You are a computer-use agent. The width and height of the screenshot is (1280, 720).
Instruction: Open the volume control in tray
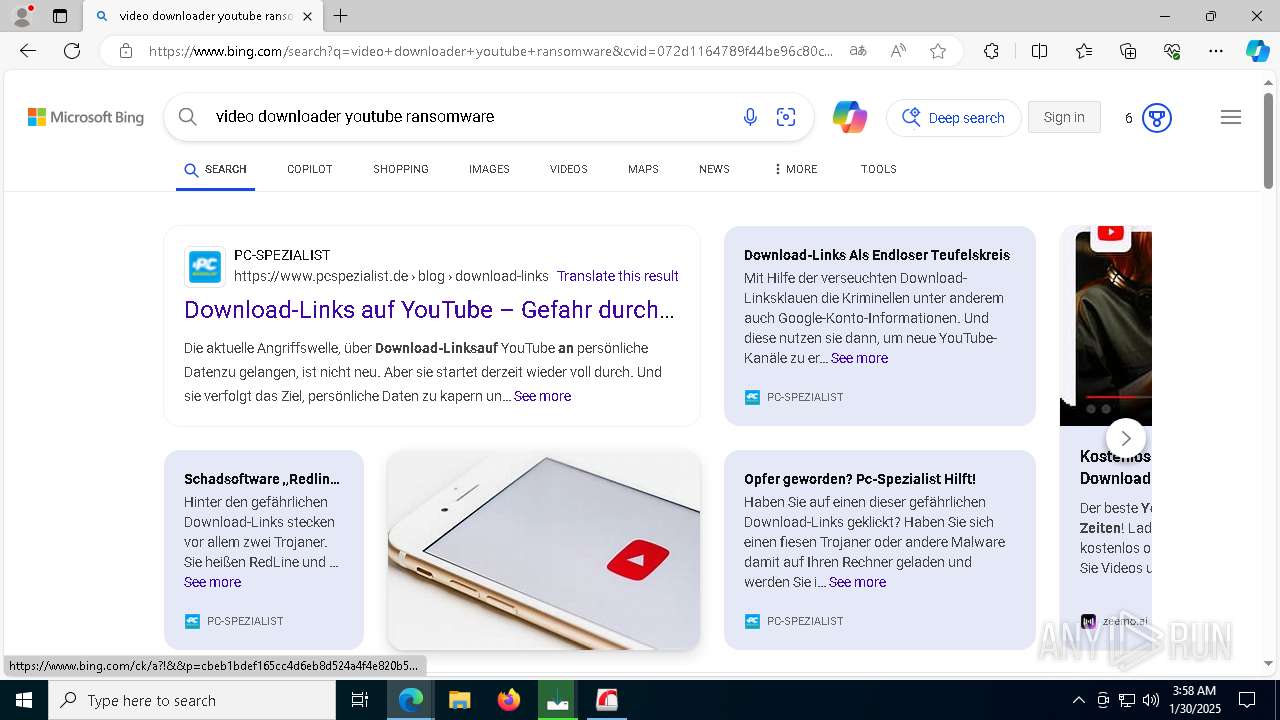tap(1151, 700)
